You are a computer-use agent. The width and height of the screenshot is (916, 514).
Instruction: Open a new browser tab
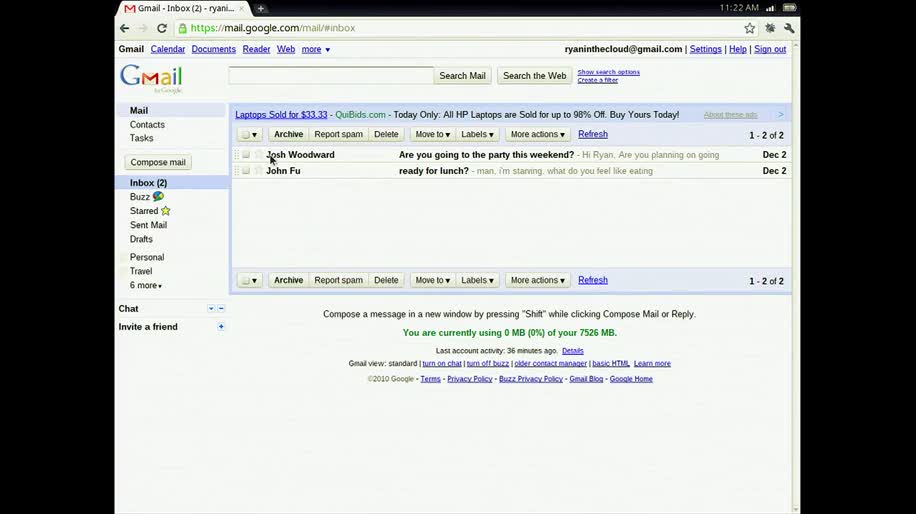[x=261, y=9]
